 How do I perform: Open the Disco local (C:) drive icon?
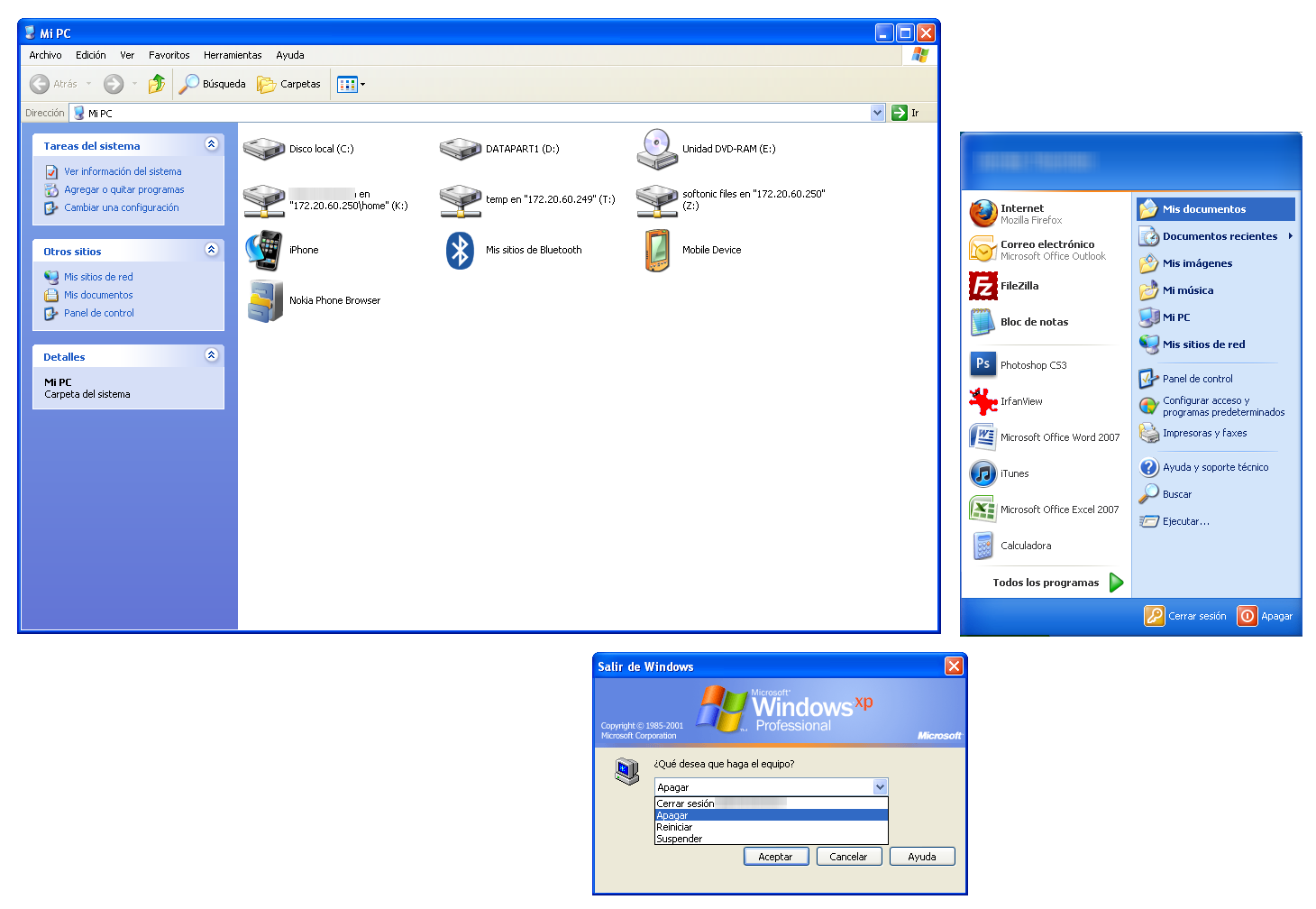point(264,149)
